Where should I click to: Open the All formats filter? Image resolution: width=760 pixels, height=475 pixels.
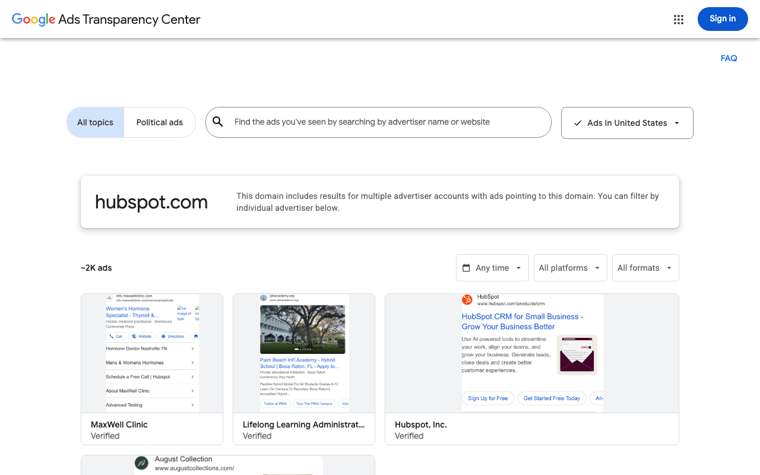645,268
